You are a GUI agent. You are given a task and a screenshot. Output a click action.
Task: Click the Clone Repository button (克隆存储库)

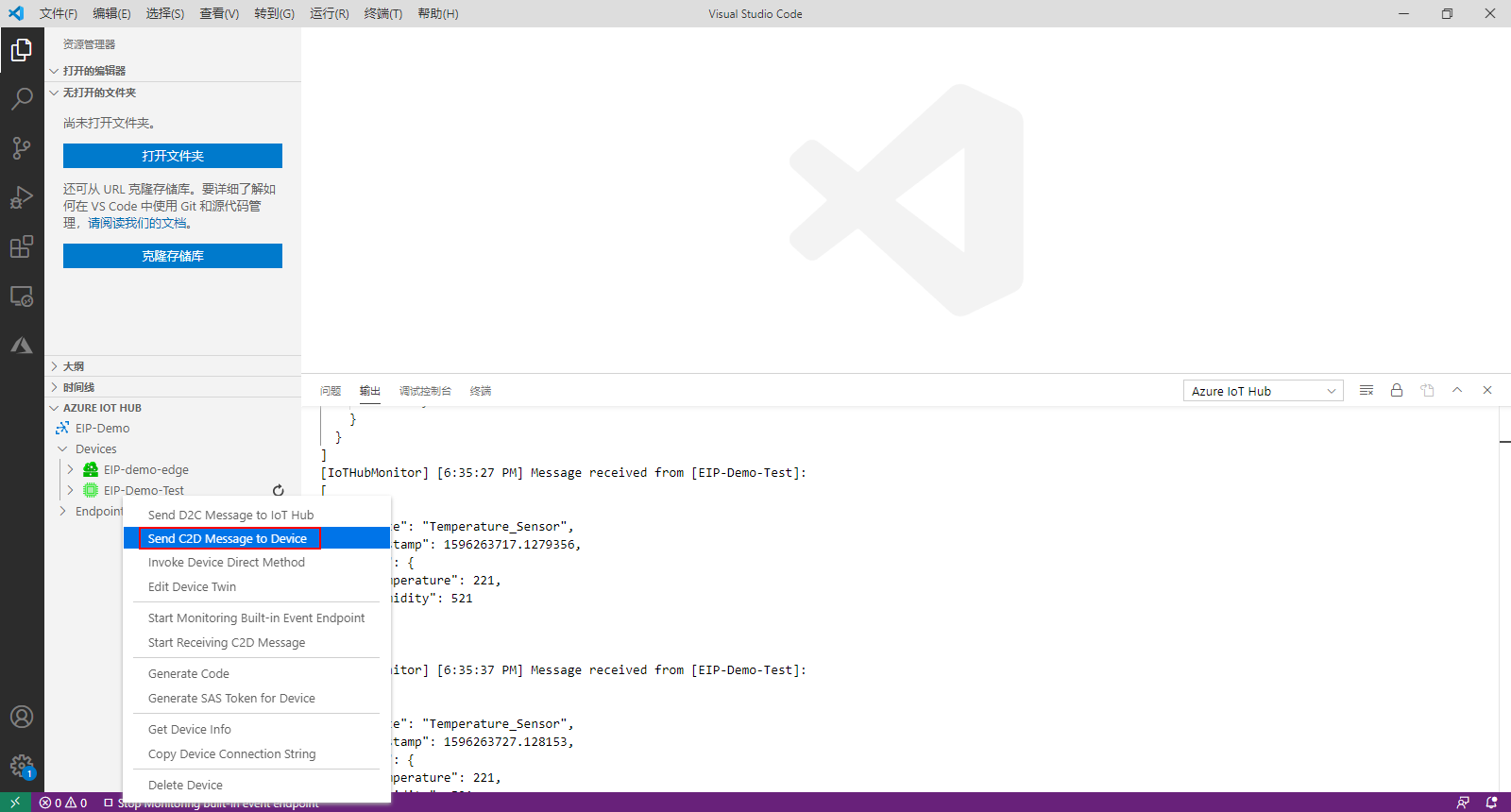point(173,256)
